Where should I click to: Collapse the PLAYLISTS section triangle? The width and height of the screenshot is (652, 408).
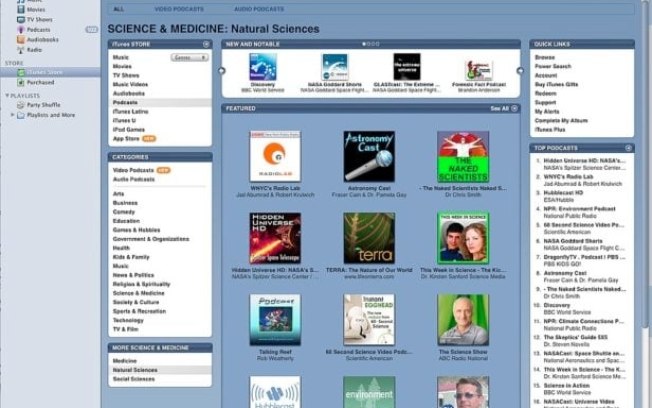7,96
